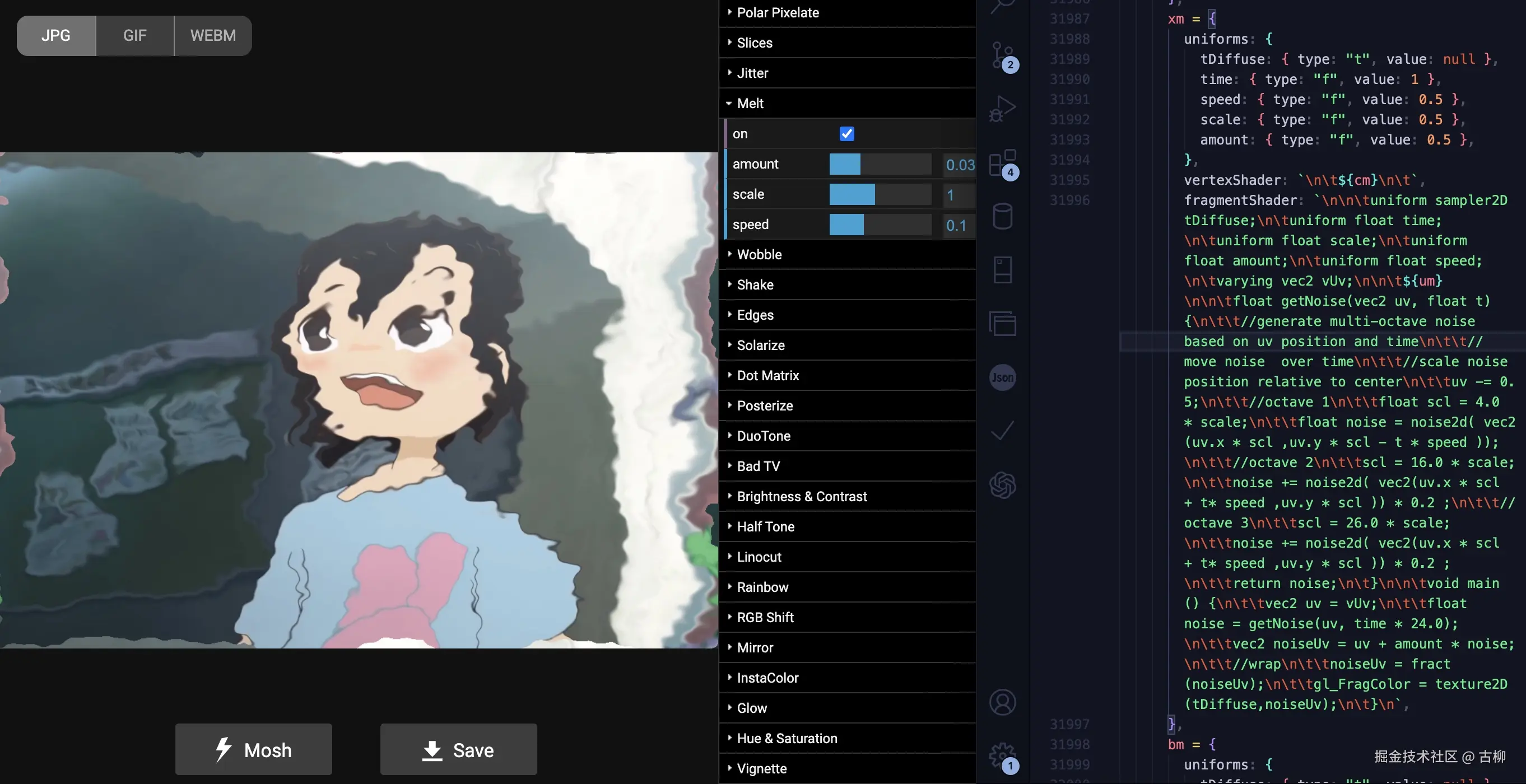Open the Run and Debug icon
The image size is (1526, 784).
pyautogui.click(x=1002, y=109)
